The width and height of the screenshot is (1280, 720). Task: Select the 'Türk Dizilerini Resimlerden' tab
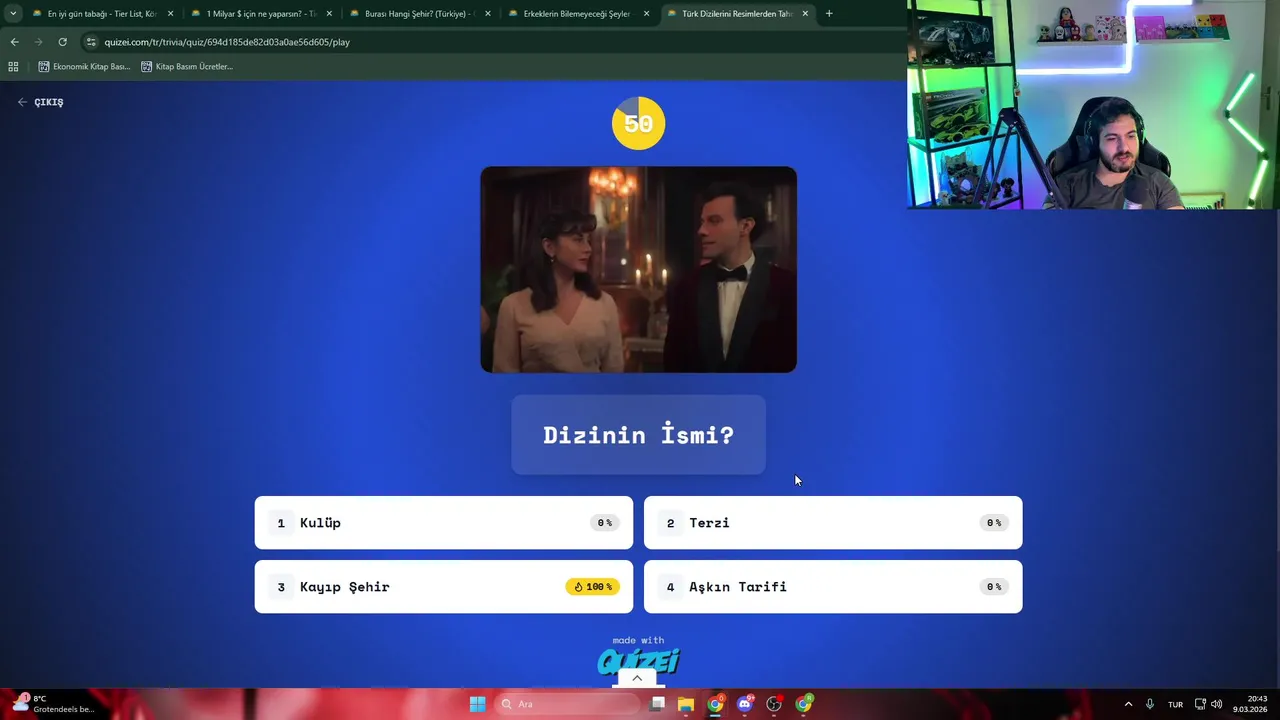pyautogui.click(x=736, y=14)
